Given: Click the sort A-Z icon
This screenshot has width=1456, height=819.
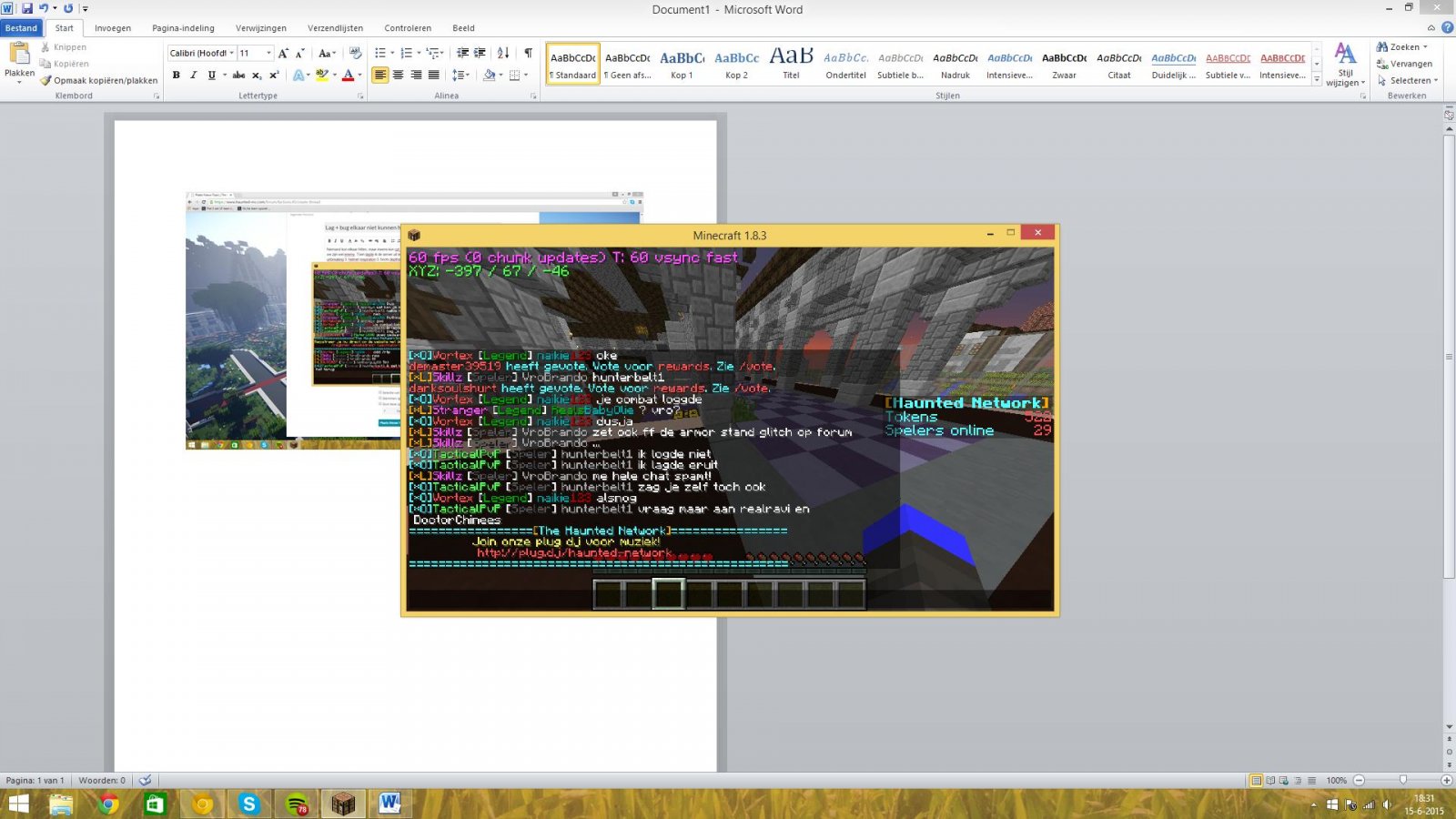Looking at the screenshot, I should (503, 53).
